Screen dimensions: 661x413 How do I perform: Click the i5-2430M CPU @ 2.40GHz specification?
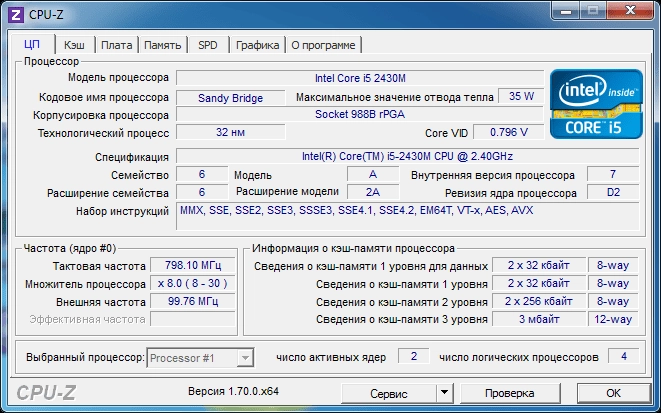(407, 156)
